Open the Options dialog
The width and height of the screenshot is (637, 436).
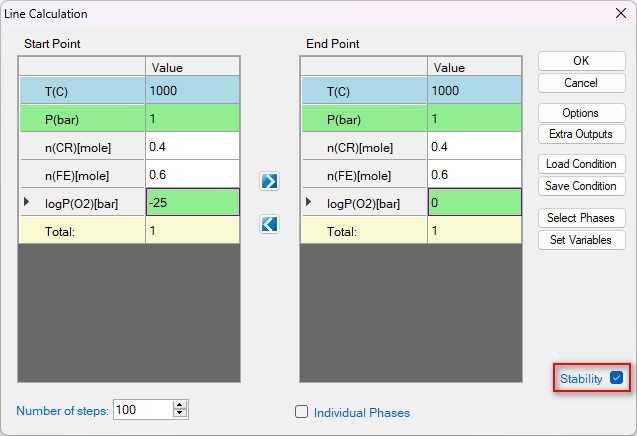coord(581,113)
